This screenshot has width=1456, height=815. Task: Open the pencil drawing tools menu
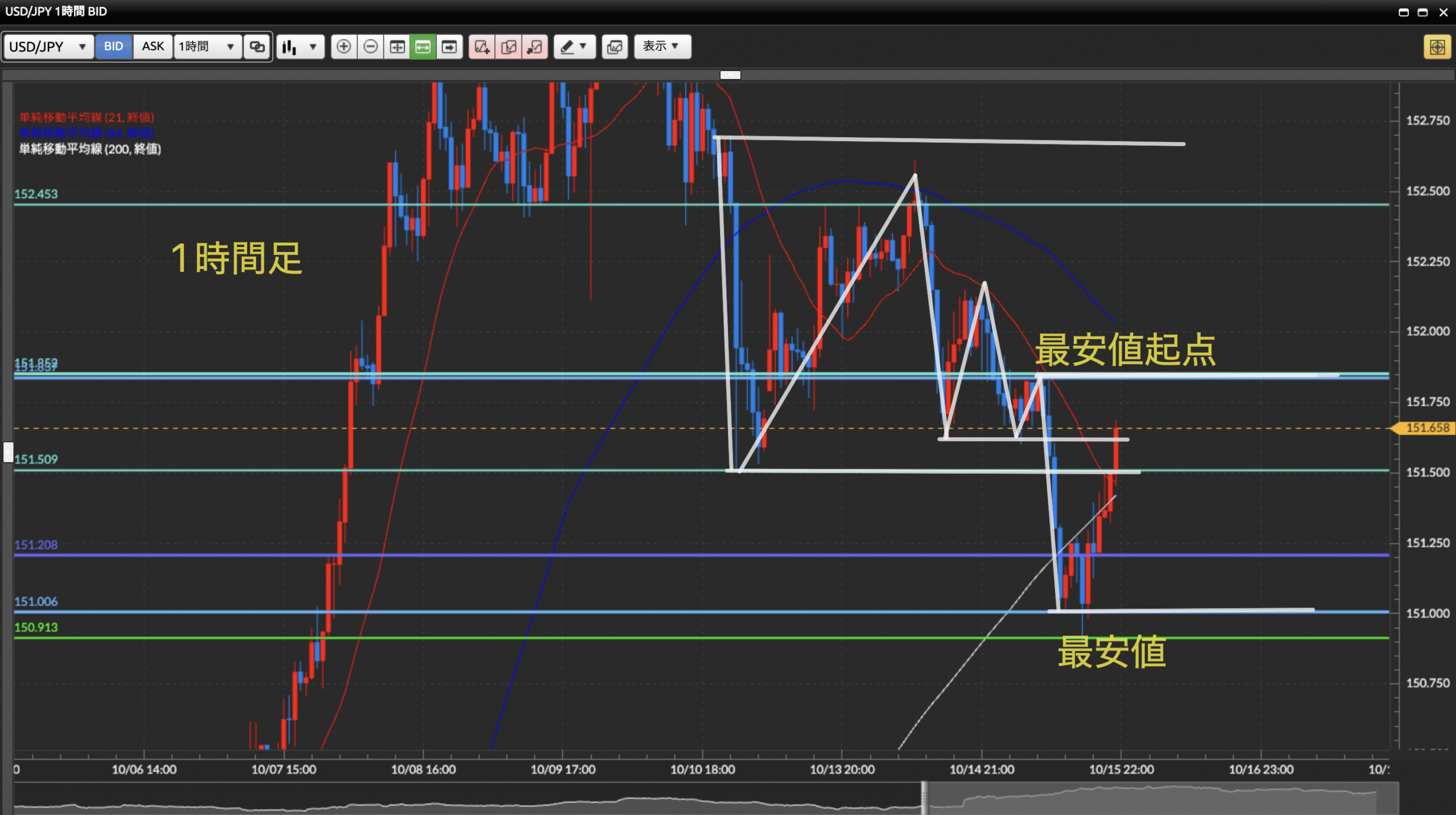tap(574, 47)
